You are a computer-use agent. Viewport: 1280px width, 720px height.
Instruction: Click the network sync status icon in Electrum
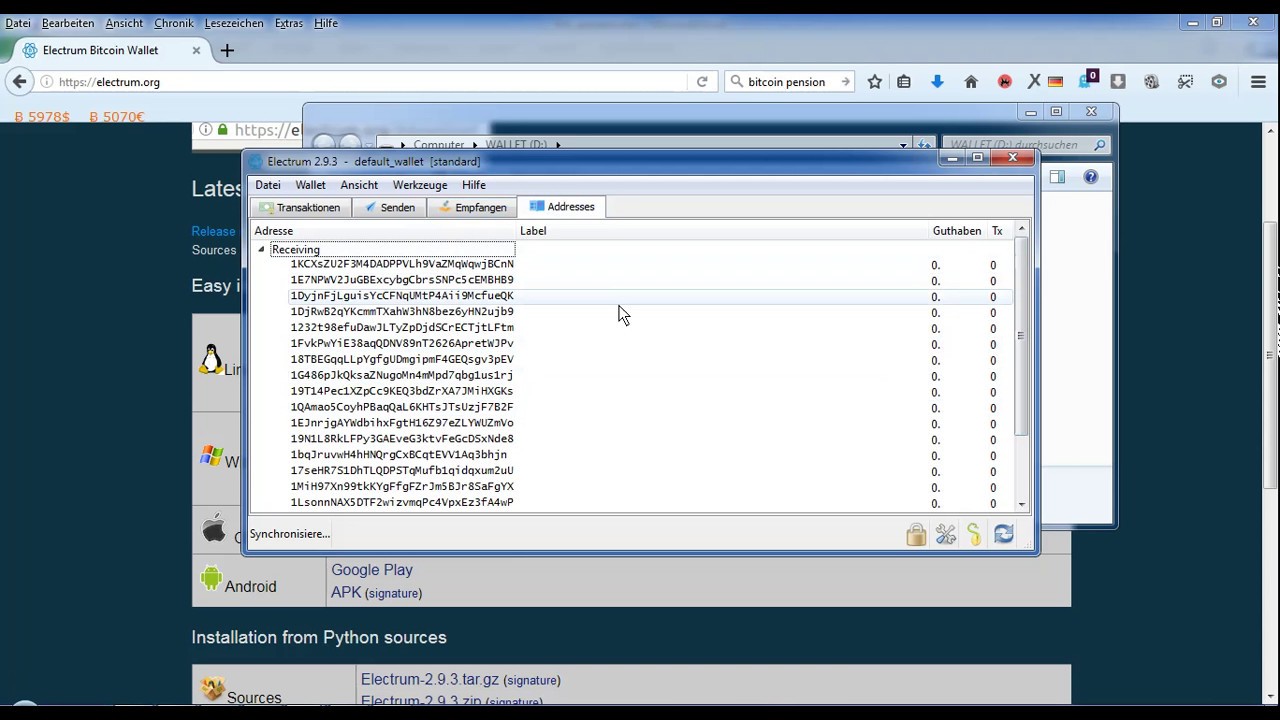point(1004,535)
